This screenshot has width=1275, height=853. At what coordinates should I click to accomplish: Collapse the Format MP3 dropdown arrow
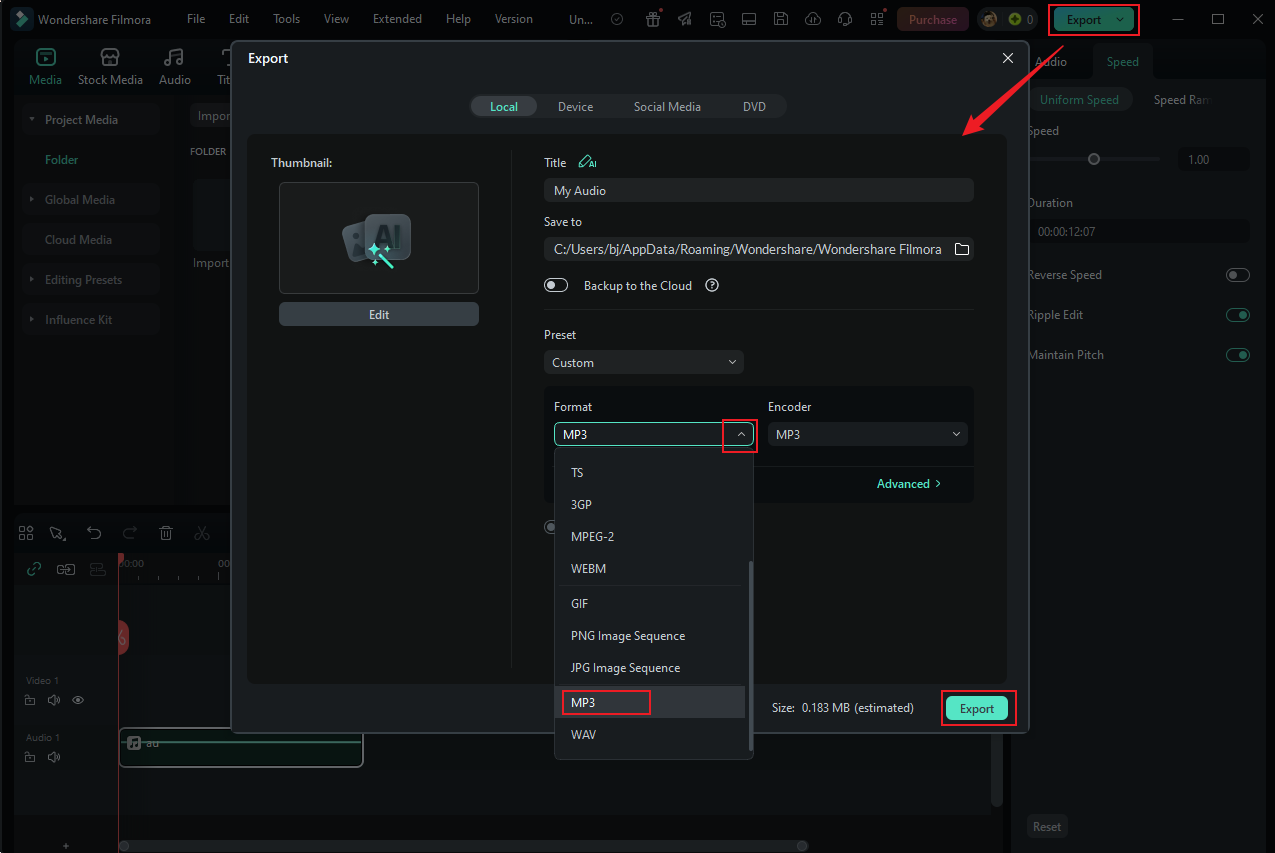pyautogui.click(x=740, y=435)
